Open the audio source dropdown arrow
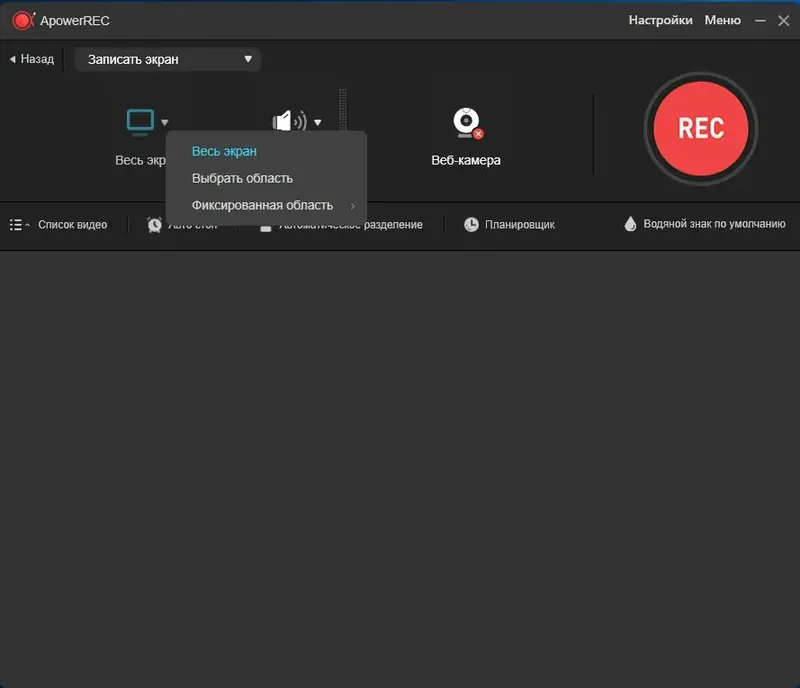 tap(317, 121)
